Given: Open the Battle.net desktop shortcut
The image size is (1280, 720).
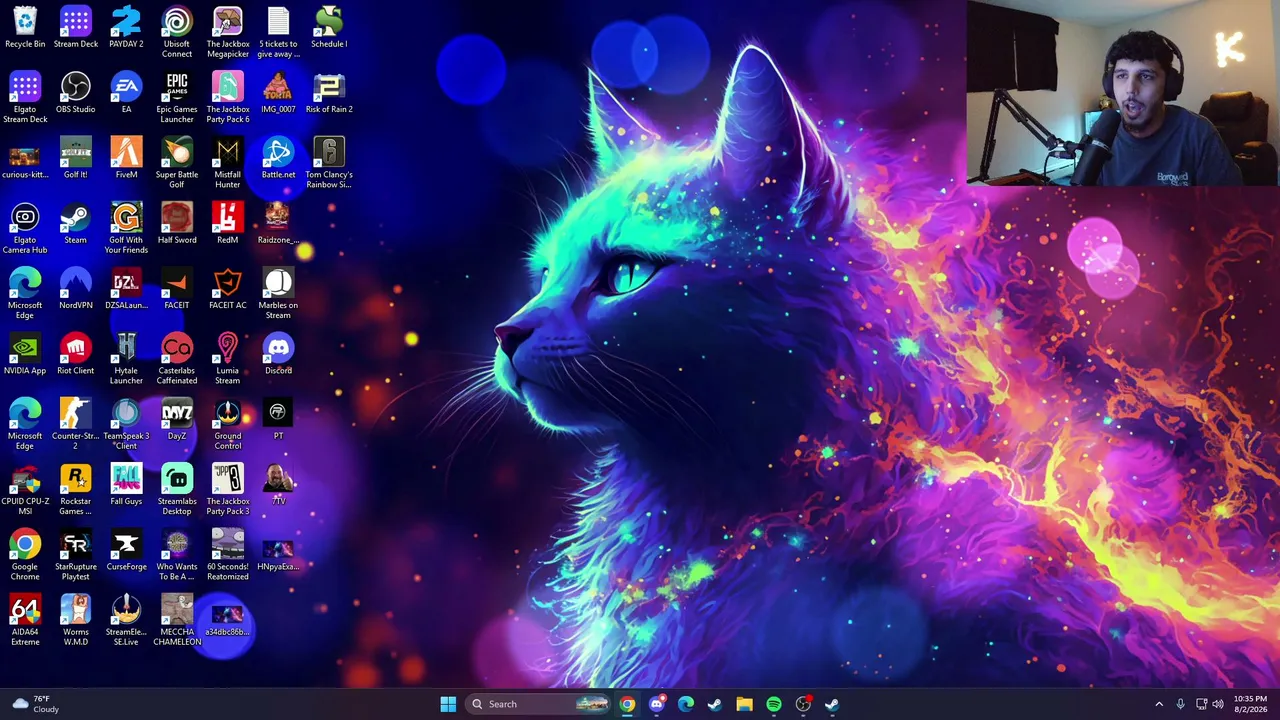Looking at the screenshot, I should [278, 158].
